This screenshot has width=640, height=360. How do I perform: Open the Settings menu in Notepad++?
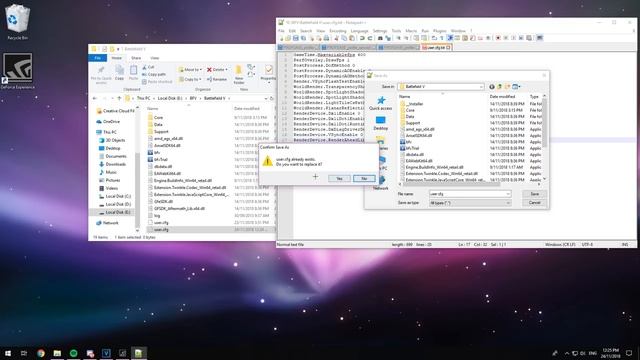tap(380, 31)
